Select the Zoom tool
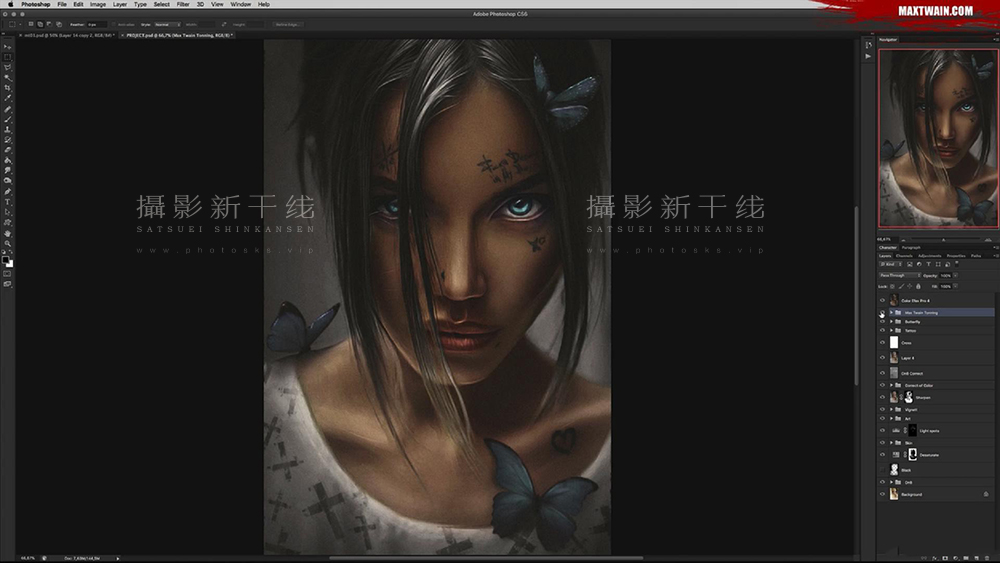 8,244
